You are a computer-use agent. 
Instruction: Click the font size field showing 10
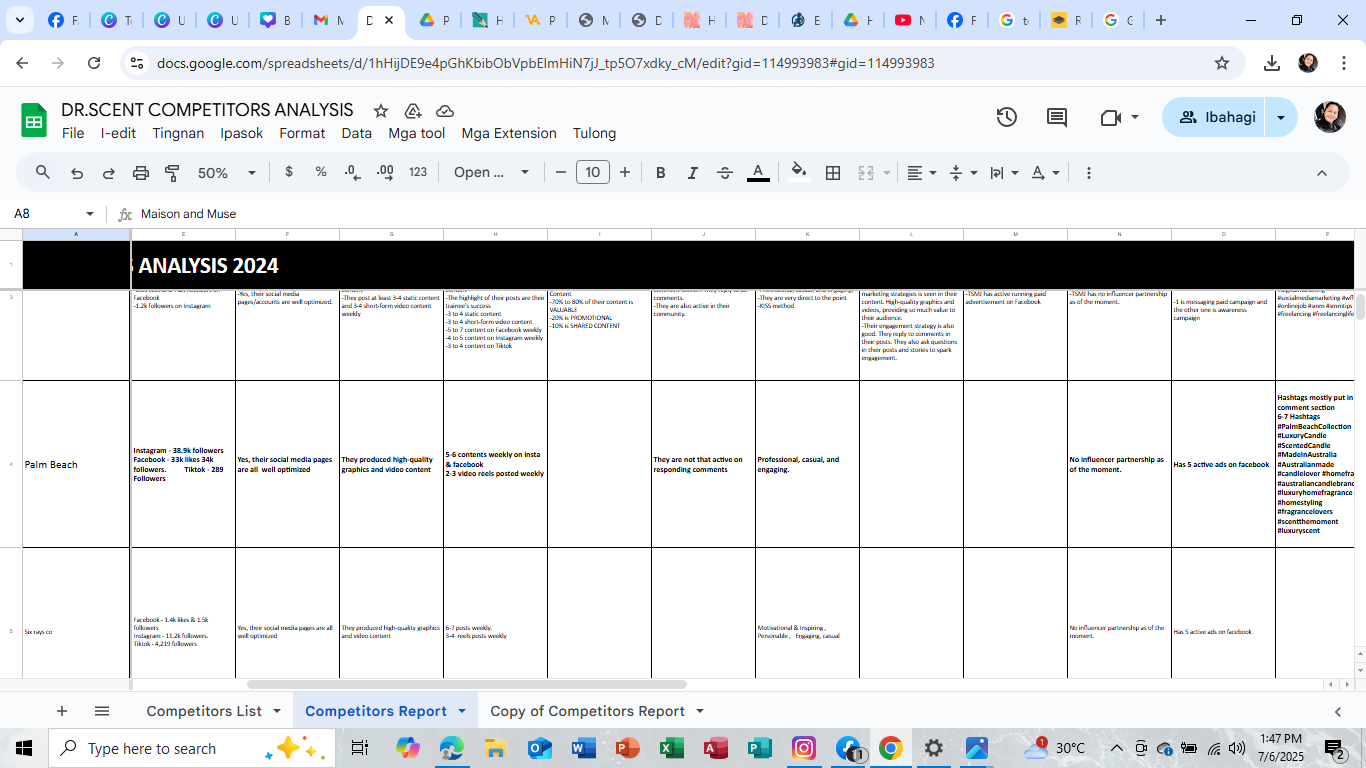point(593,172)
